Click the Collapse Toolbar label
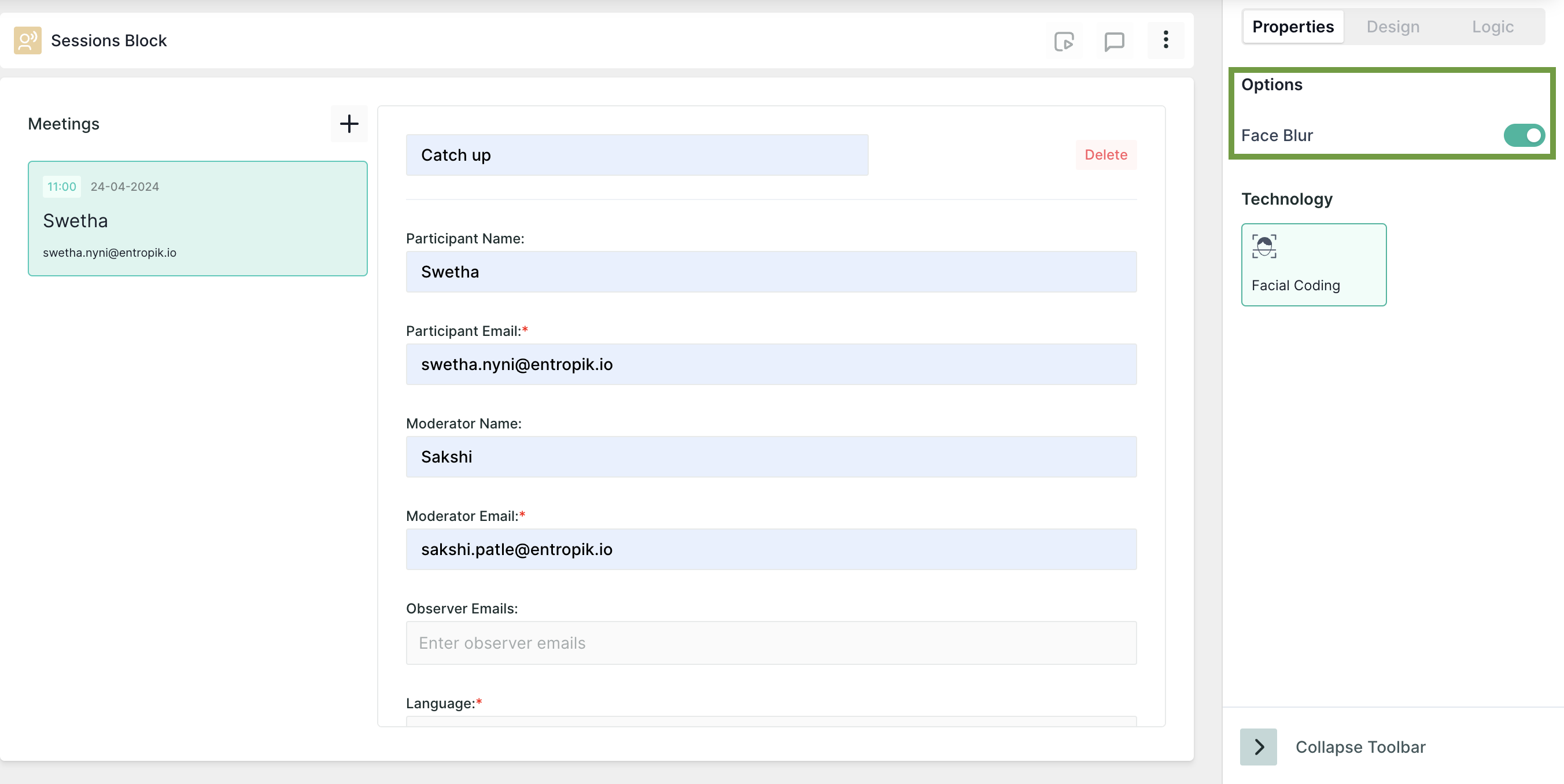1564x784 pixels. pos(1360,747)
